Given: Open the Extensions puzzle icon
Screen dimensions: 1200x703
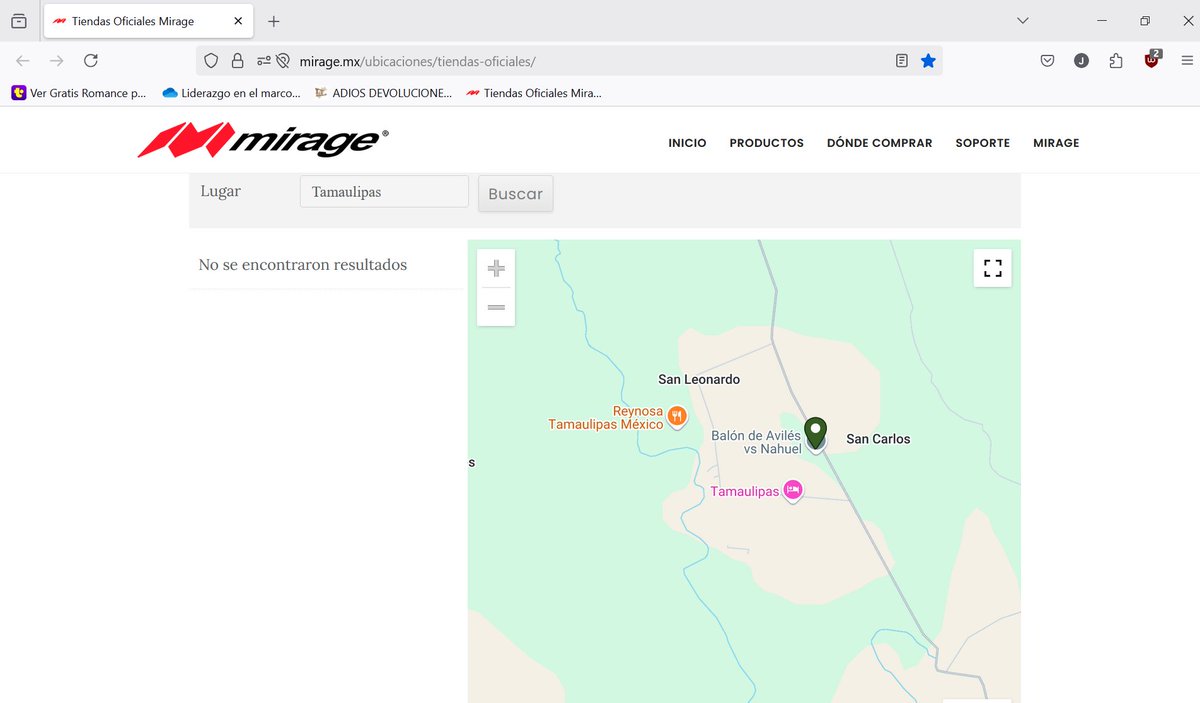Looking at the screenshot, I should click(1116, 61).
